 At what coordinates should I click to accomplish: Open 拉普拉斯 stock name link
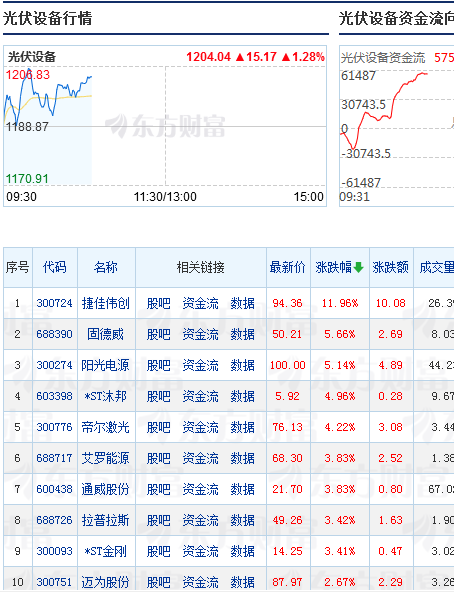click(x=106, y=520)
